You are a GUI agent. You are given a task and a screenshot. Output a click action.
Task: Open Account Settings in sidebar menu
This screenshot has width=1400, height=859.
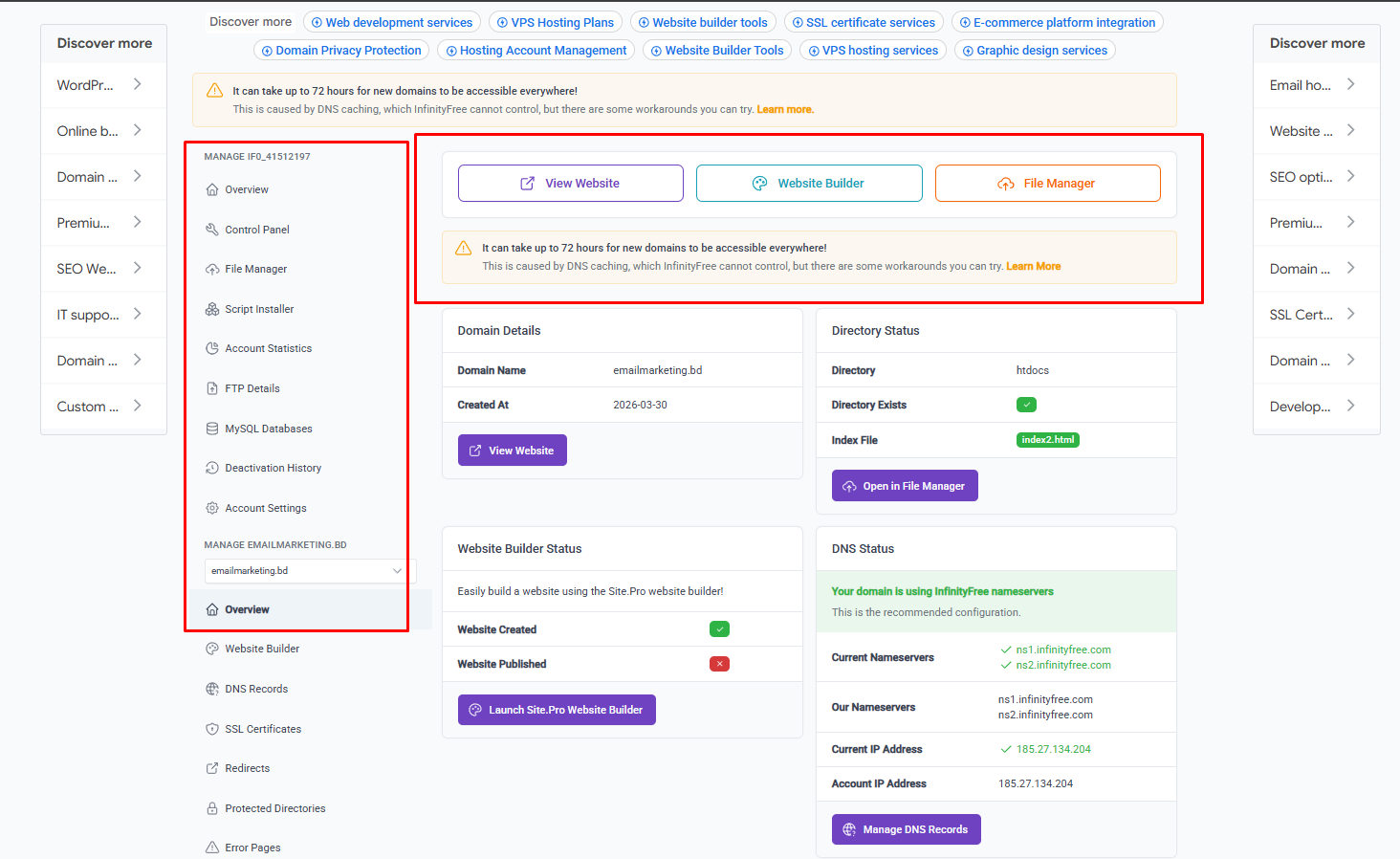(x=265, y=508)
